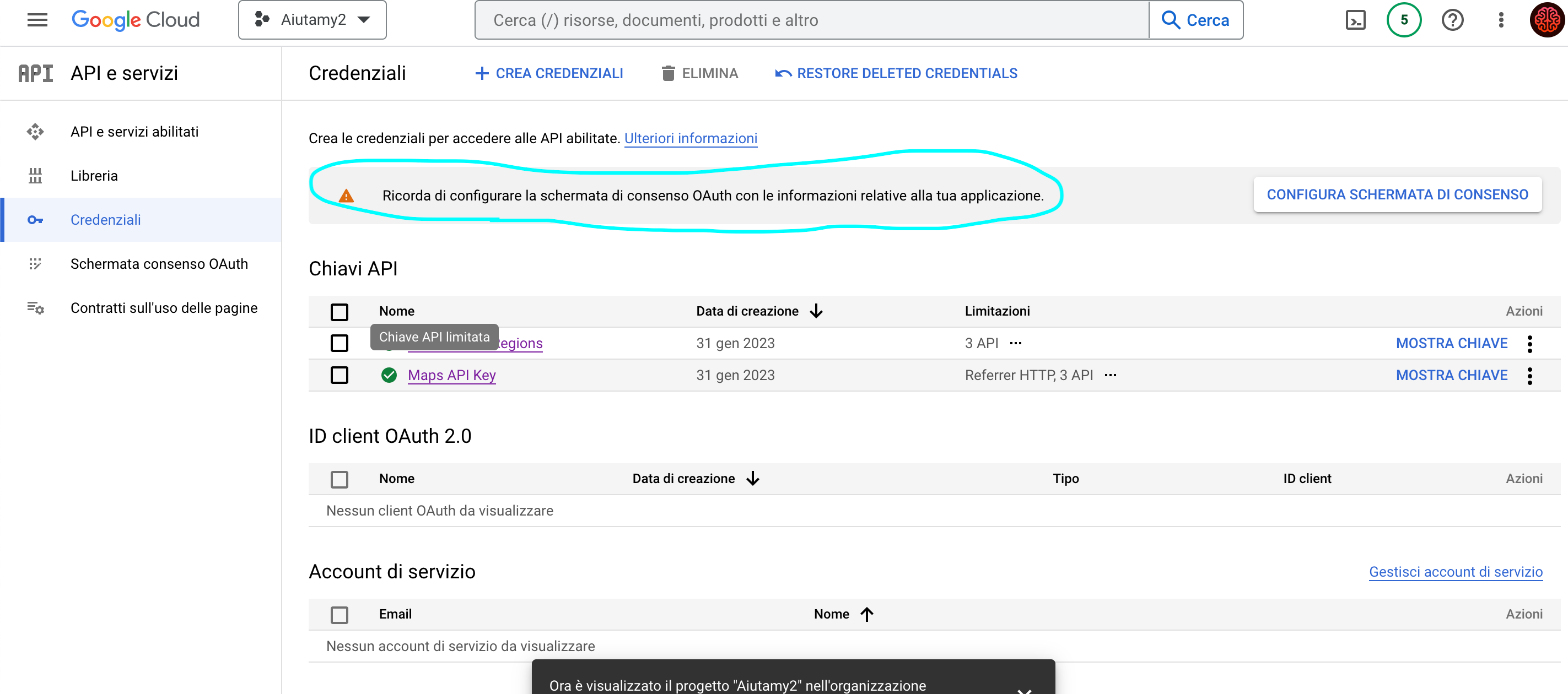Screen dimensions: 1568x694
Task: Click the Email column header
Action: tap(396, 614)
